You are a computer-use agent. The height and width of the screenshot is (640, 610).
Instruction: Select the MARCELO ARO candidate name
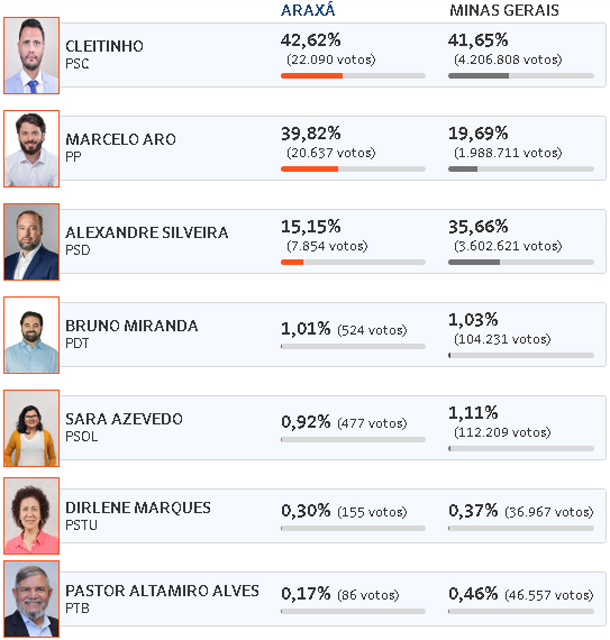click(120, 139)
